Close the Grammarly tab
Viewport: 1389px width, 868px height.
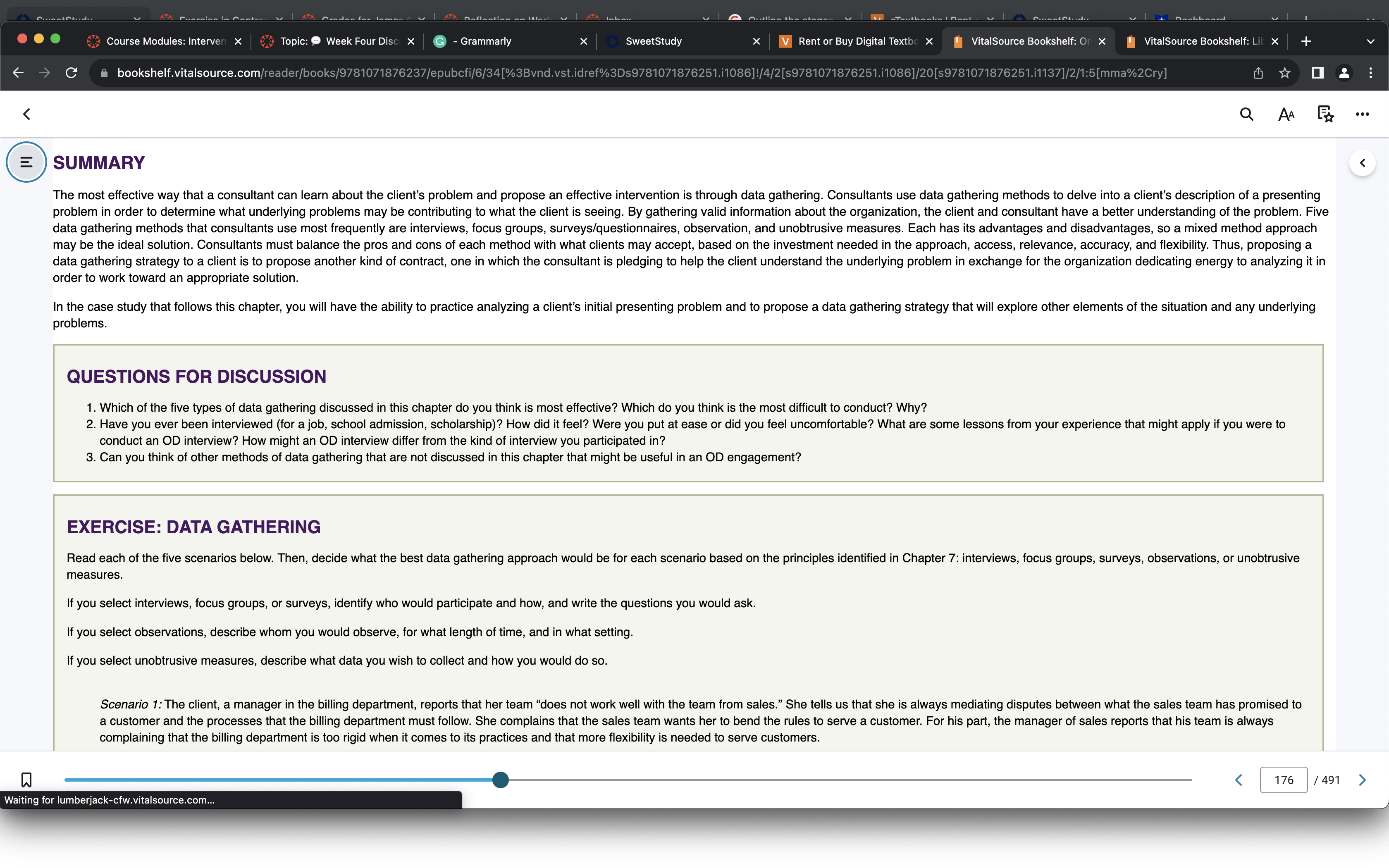584,41
